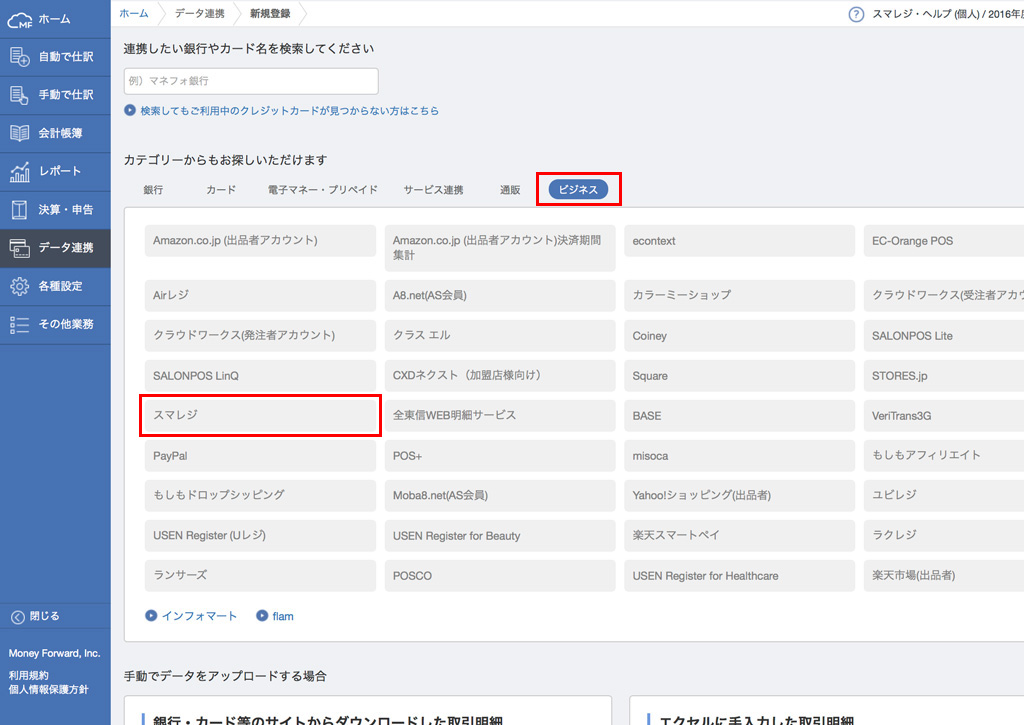
Task: Choose SALONPOS Lite service
Action: [944, 336]
